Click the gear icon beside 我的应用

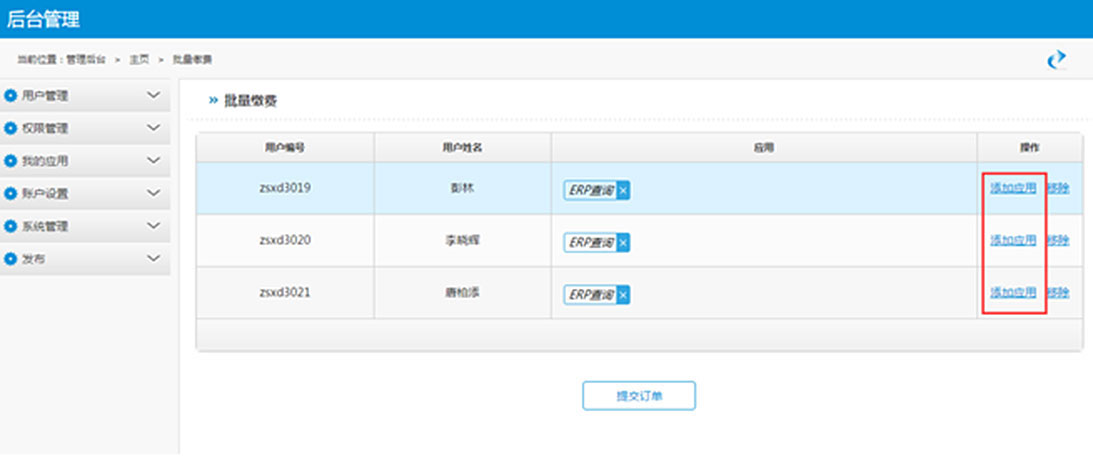[x=11, y=161]
